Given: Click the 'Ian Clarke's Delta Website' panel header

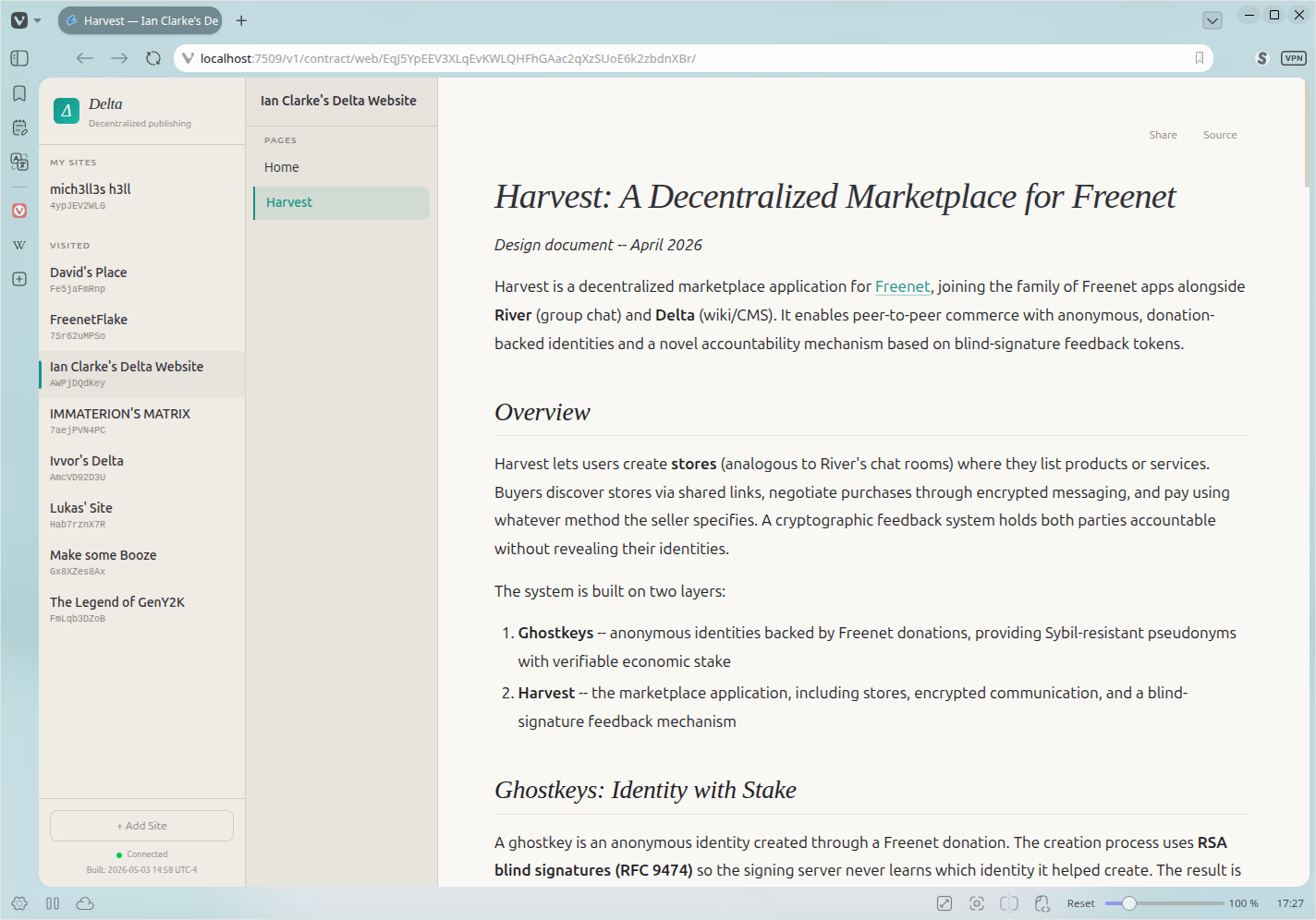Looking at the screenshot, I should 338,101.
